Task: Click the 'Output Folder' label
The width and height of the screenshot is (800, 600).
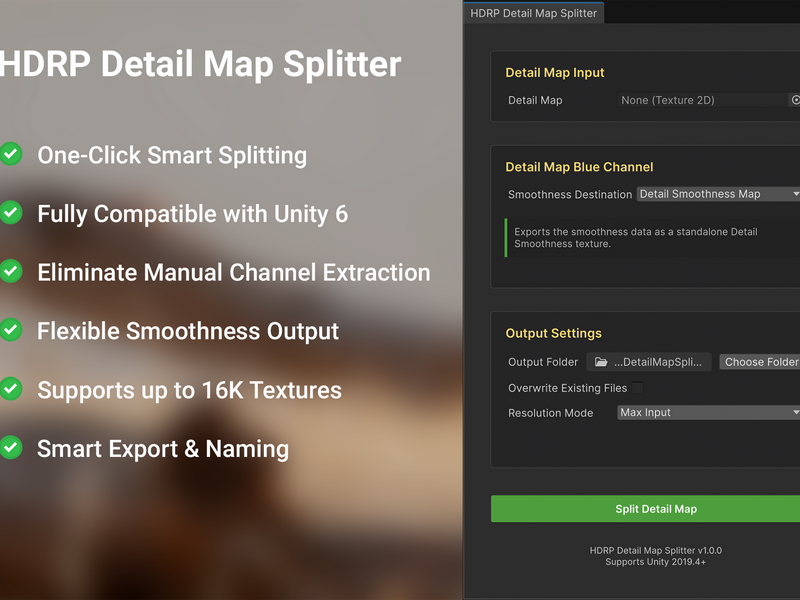Action: [x=543, y=362]
